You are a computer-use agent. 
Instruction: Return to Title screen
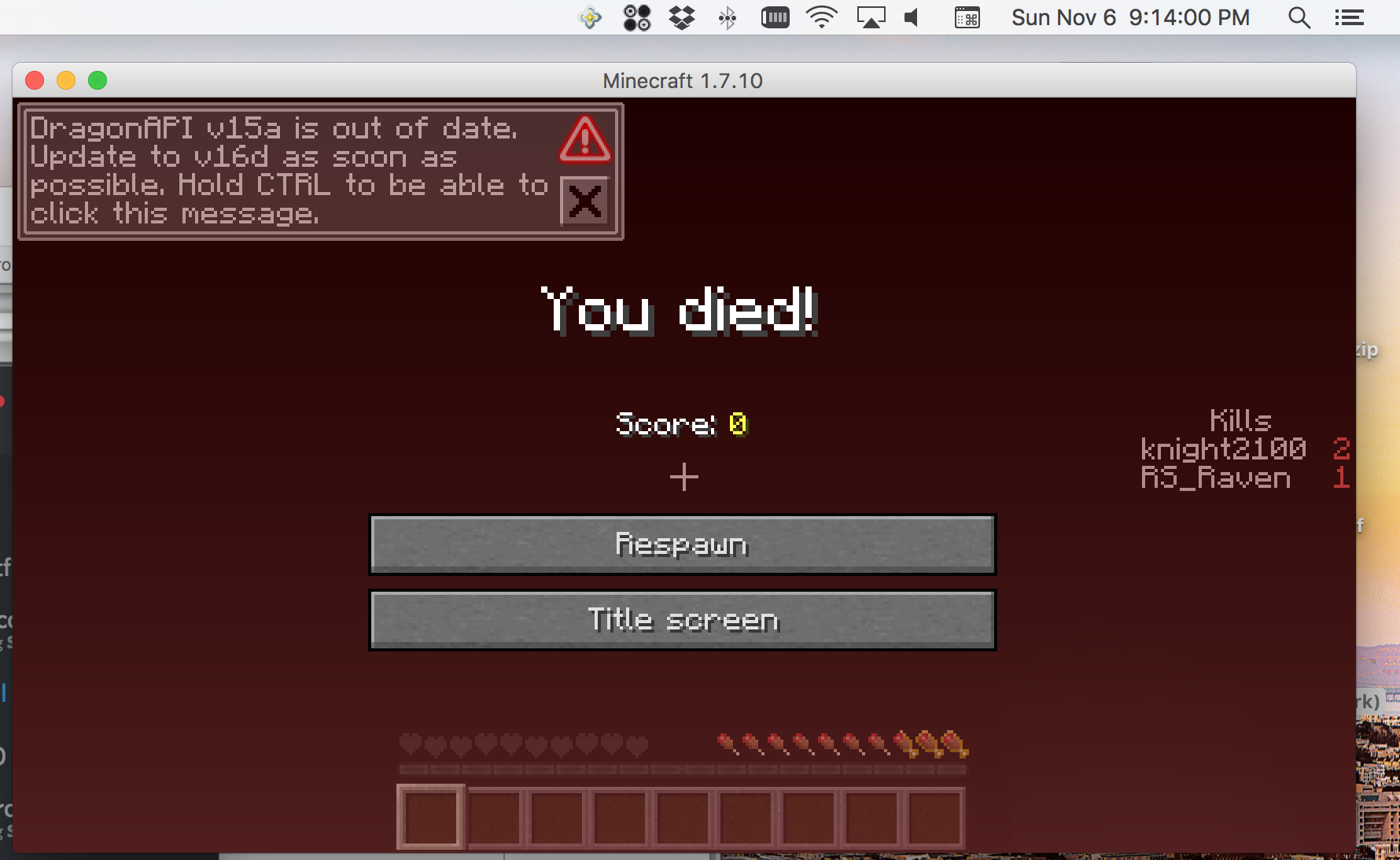(x=682, y=620)
